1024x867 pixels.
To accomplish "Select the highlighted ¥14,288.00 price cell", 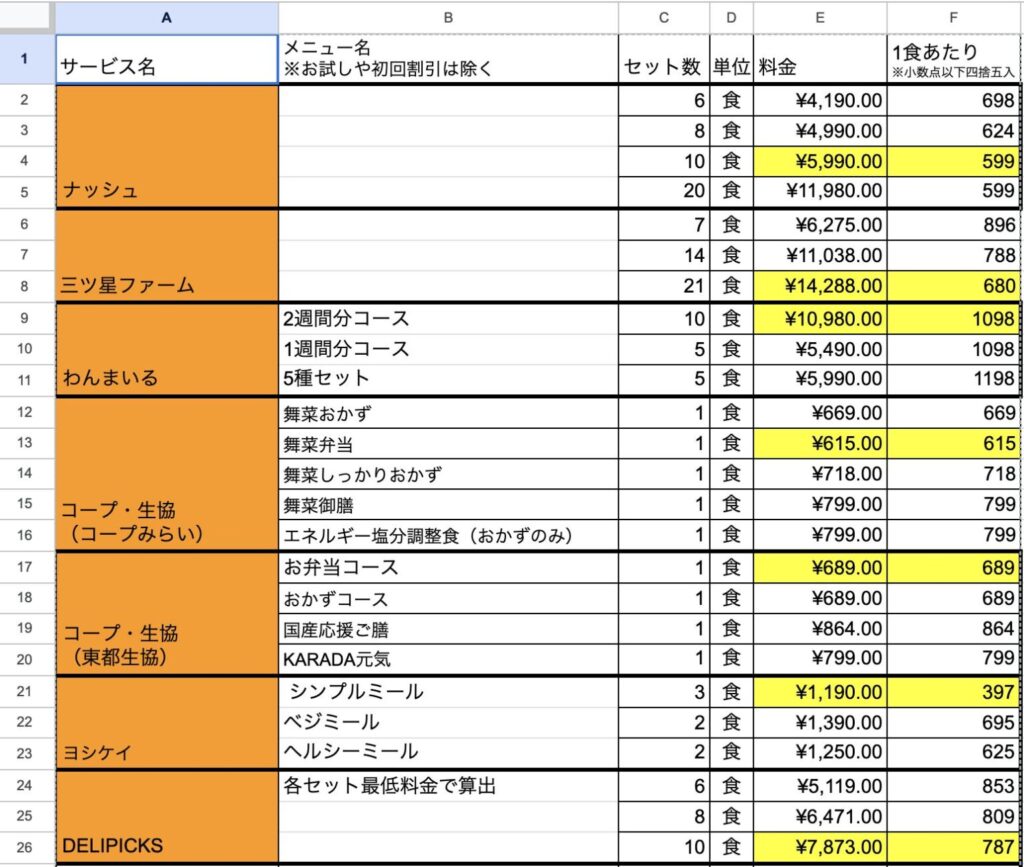I will pos(819,284).
